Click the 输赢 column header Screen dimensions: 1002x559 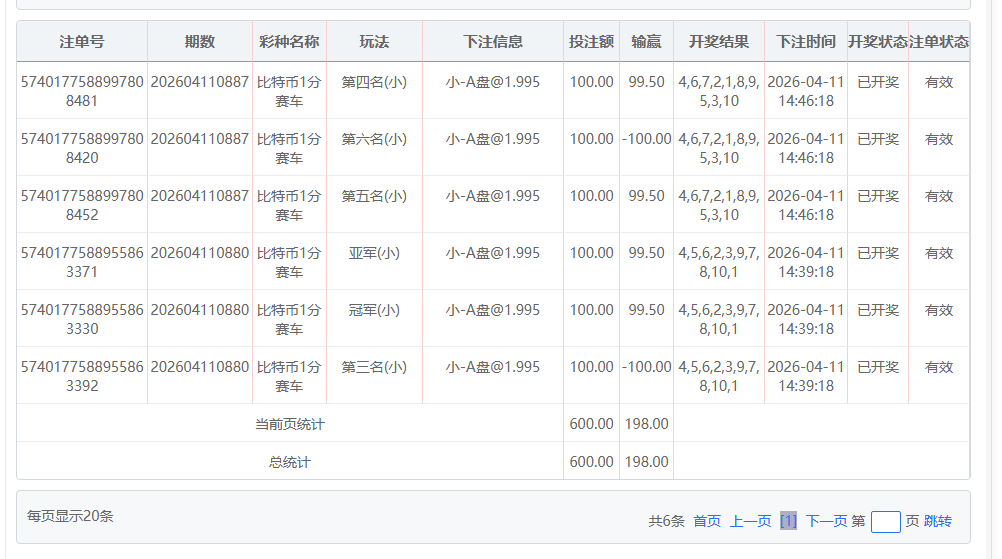(x=646, y=42)
